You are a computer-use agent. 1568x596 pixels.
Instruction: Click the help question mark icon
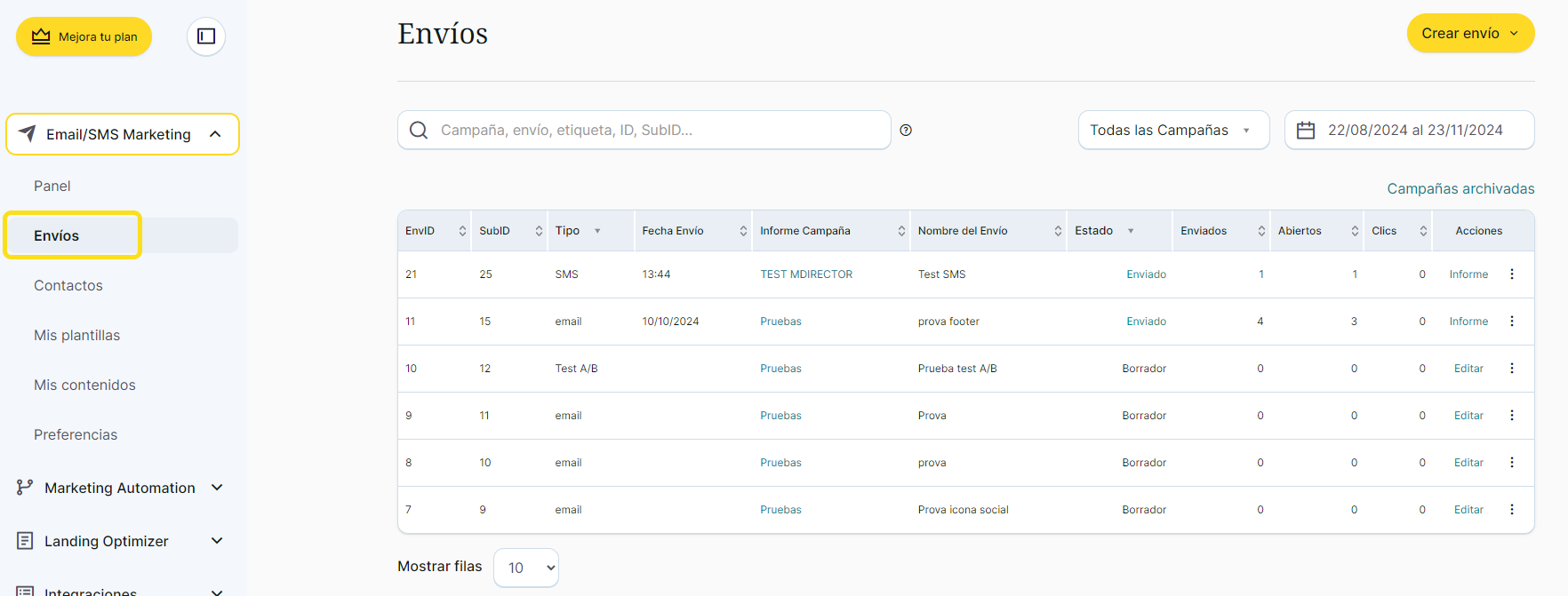tap(906, 131)
